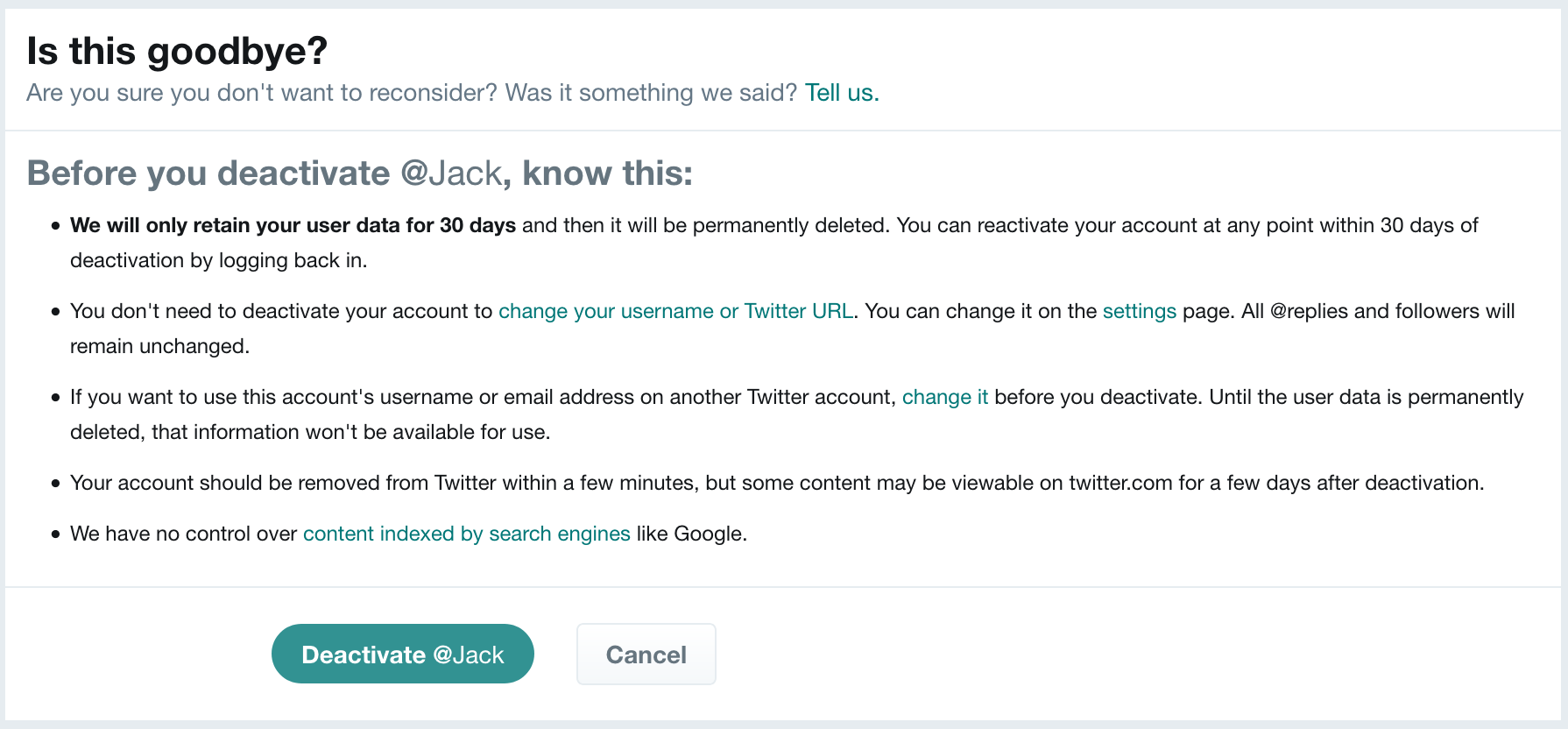Click the 'remain unchanged.' text
Viewport: 1568px width, 729px height.
coord(159,347)
